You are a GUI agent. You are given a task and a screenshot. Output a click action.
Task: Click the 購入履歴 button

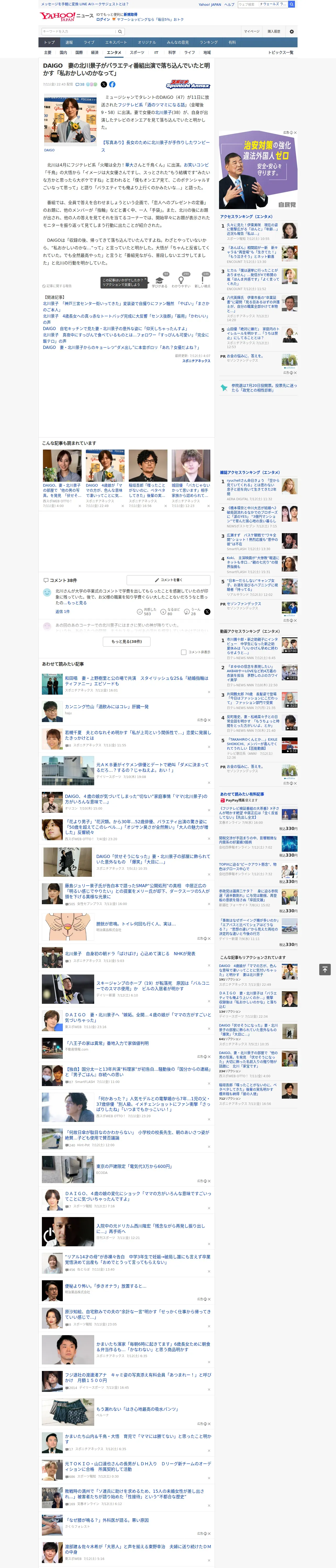[274, 31]
